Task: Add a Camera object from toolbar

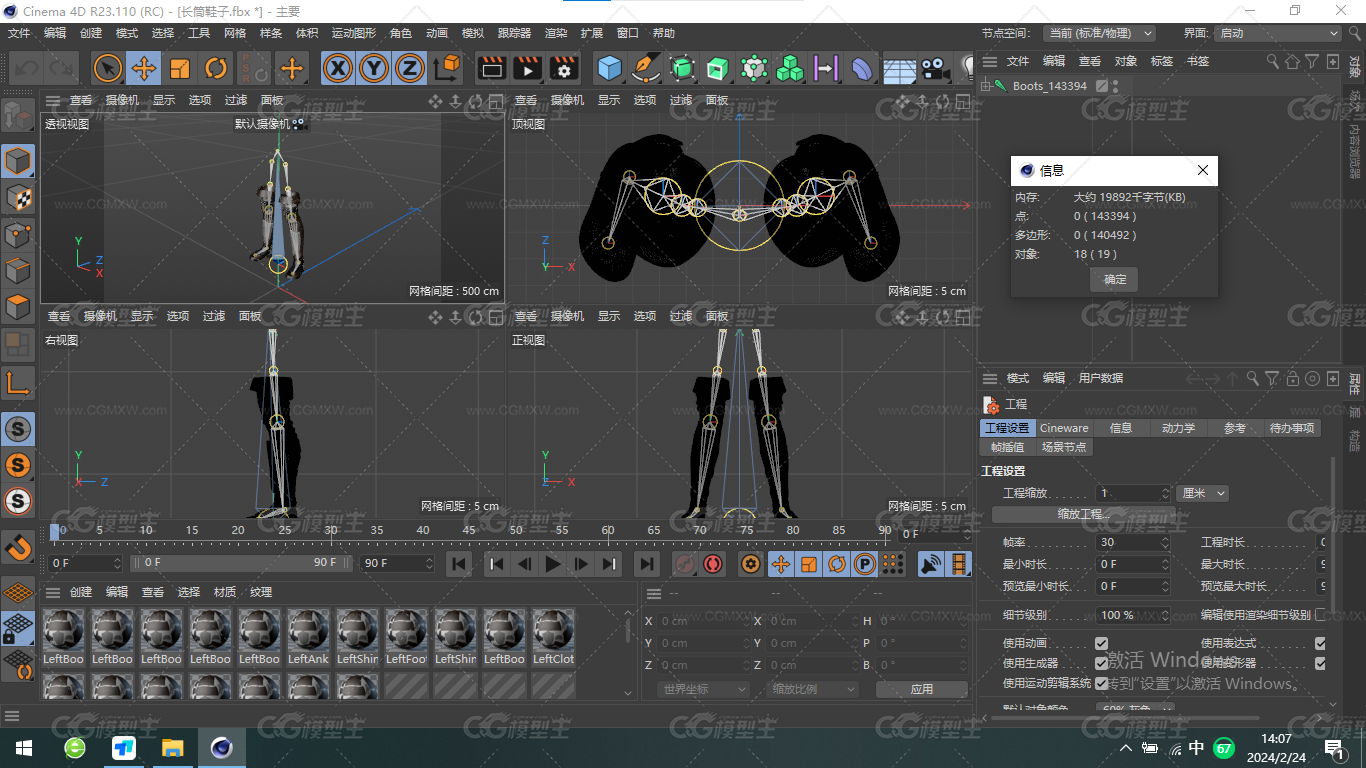Action: coord(935,68)
